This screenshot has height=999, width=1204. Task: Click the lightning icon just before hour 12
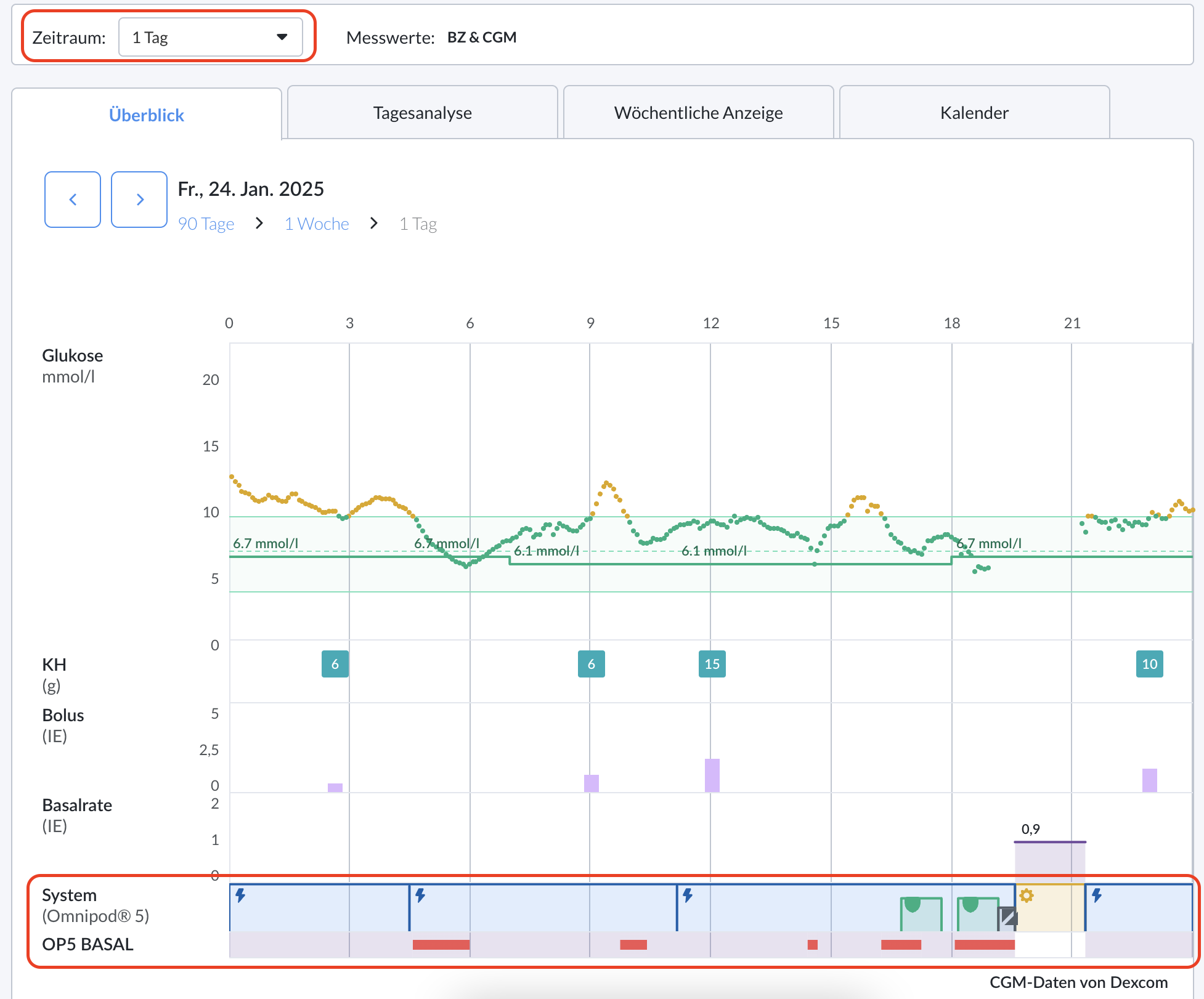[688, 896]
